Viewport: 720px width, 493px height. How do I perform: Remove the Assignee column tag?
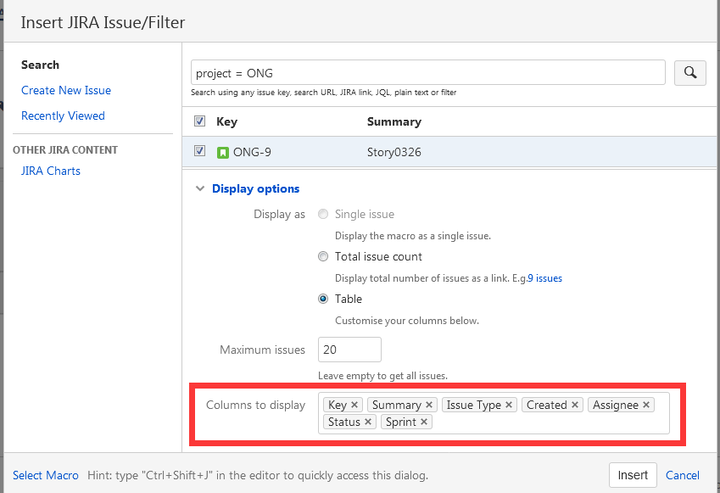point(646,405)
